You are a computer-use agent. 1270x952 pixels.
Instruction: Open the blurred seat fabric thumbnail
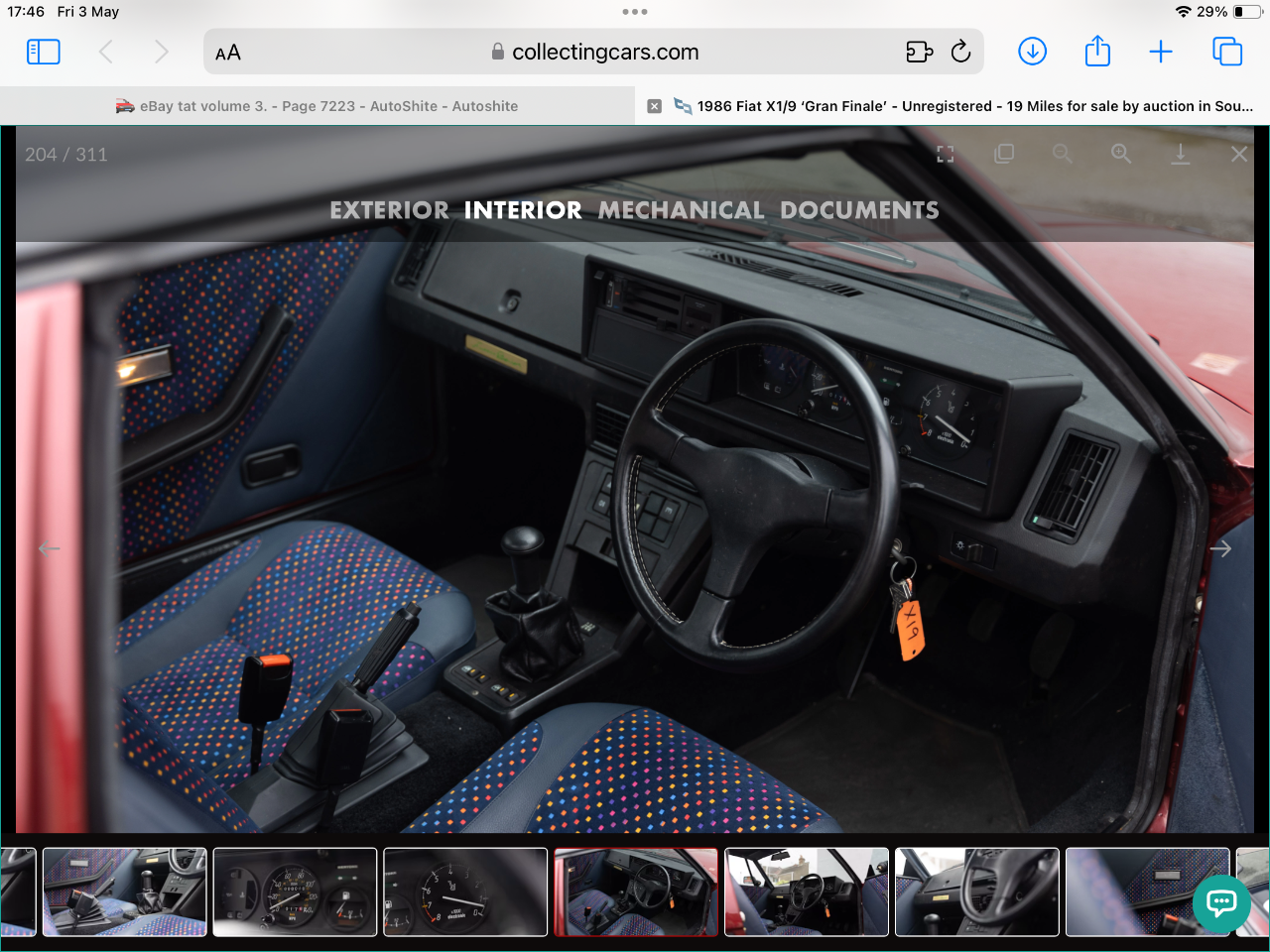point(1148,892)
